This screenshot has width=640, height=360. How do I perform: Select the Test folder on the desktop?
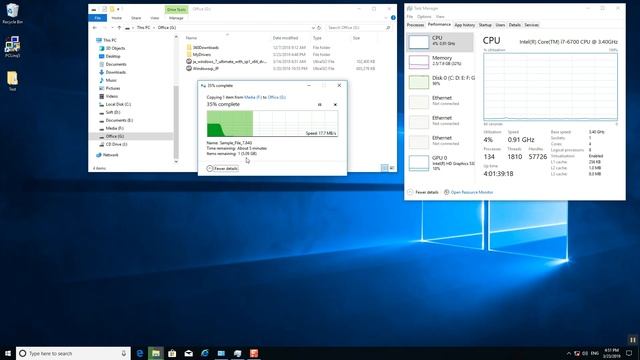click(x=12, y=80)
